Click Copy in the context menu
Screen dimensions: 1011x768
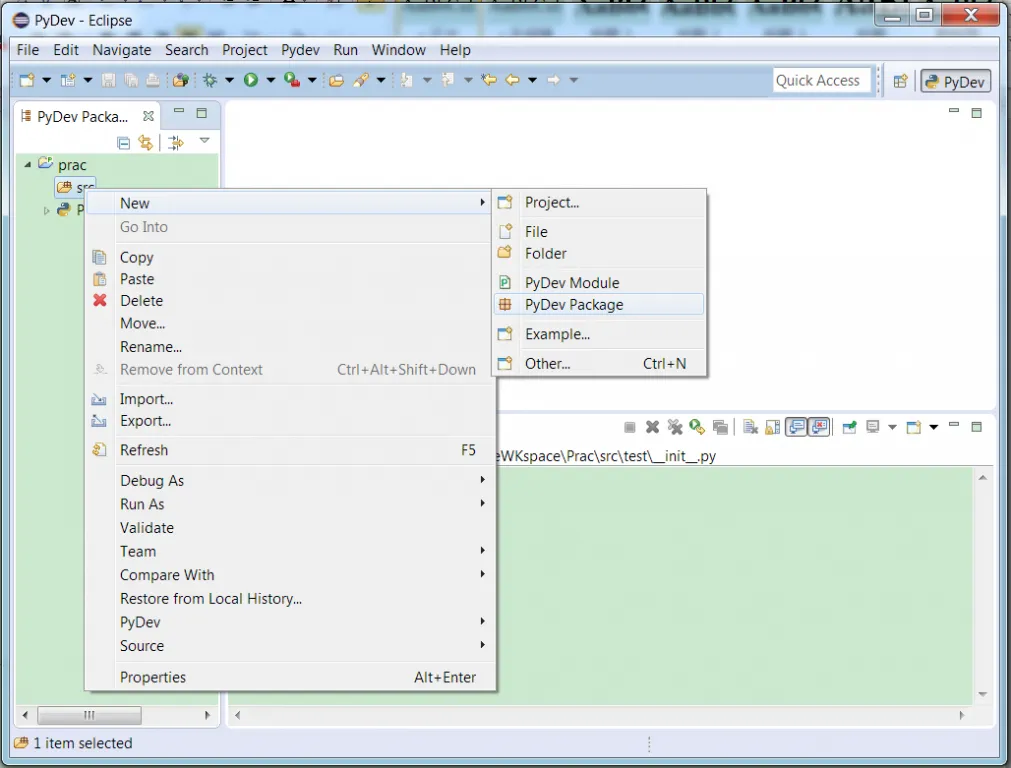coord(290,257)
